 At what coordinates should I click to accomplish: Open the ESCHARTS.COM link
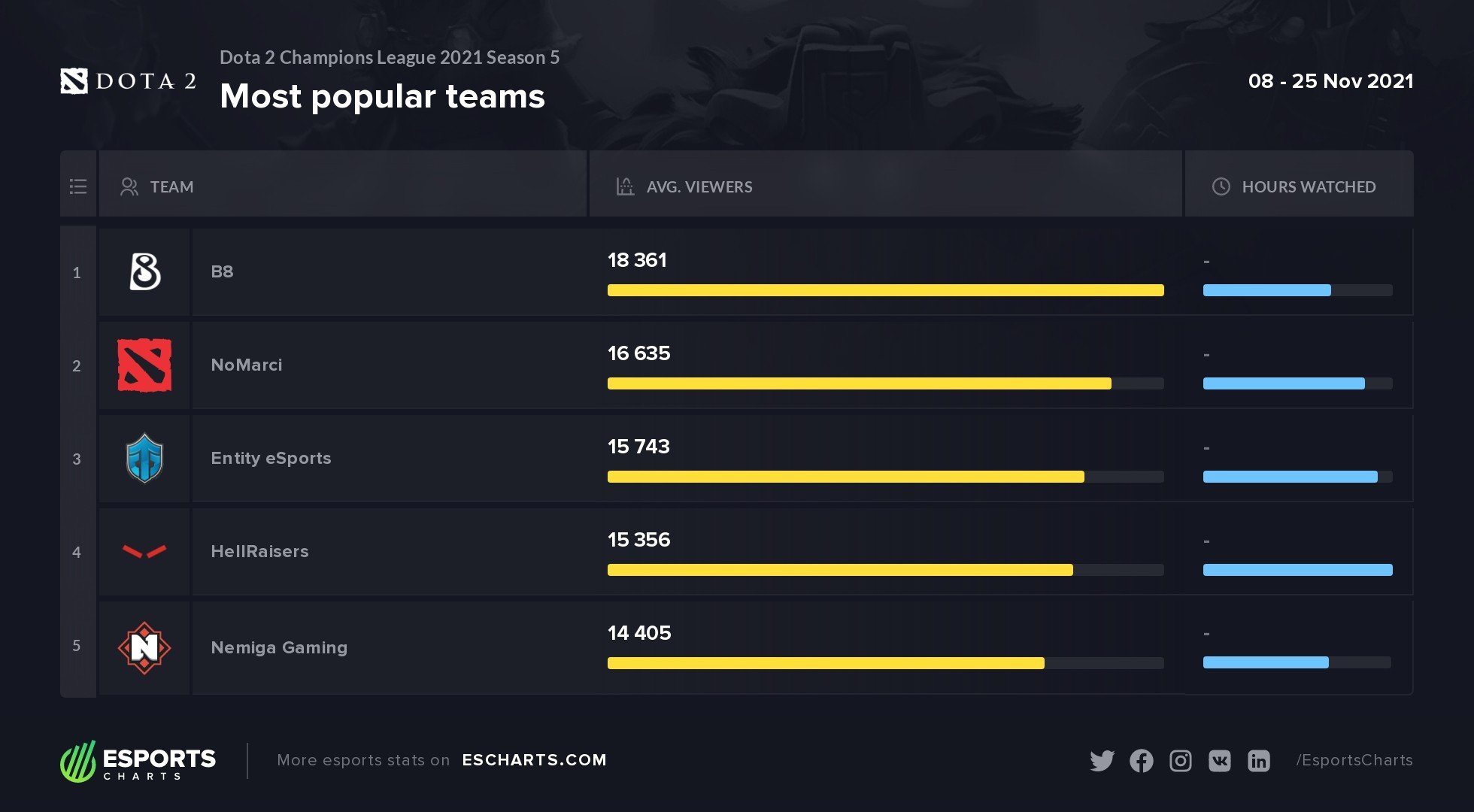point(534,760)
